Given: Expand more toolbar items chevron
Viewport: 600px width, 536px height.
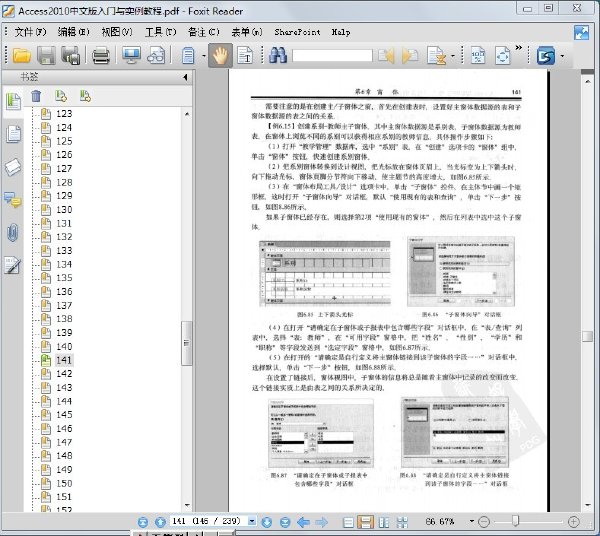Looking at the screenshot, I should [x=518, y=47].
